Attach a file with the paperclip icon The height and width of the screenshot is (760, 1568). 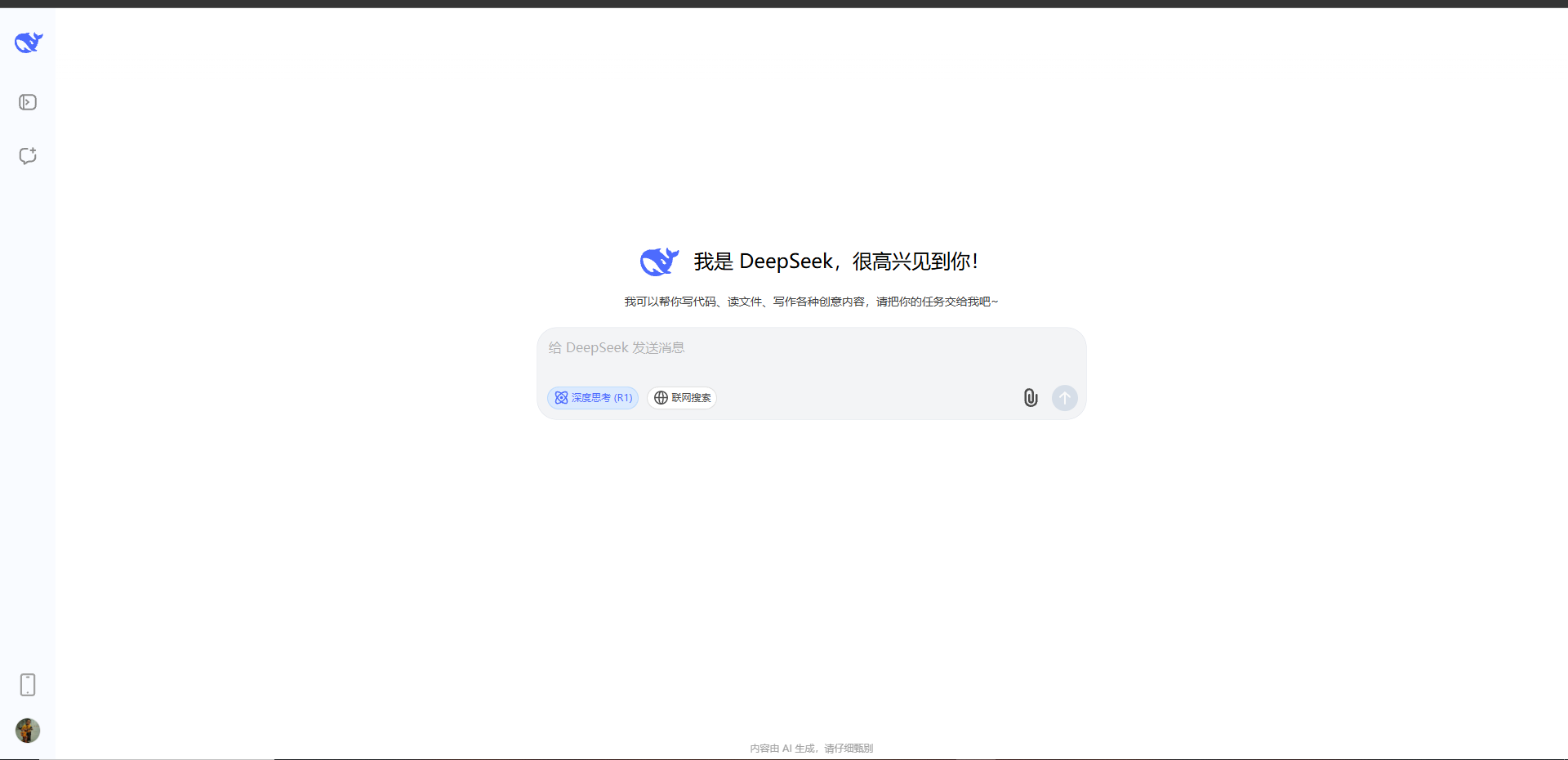coord(1031,398)
